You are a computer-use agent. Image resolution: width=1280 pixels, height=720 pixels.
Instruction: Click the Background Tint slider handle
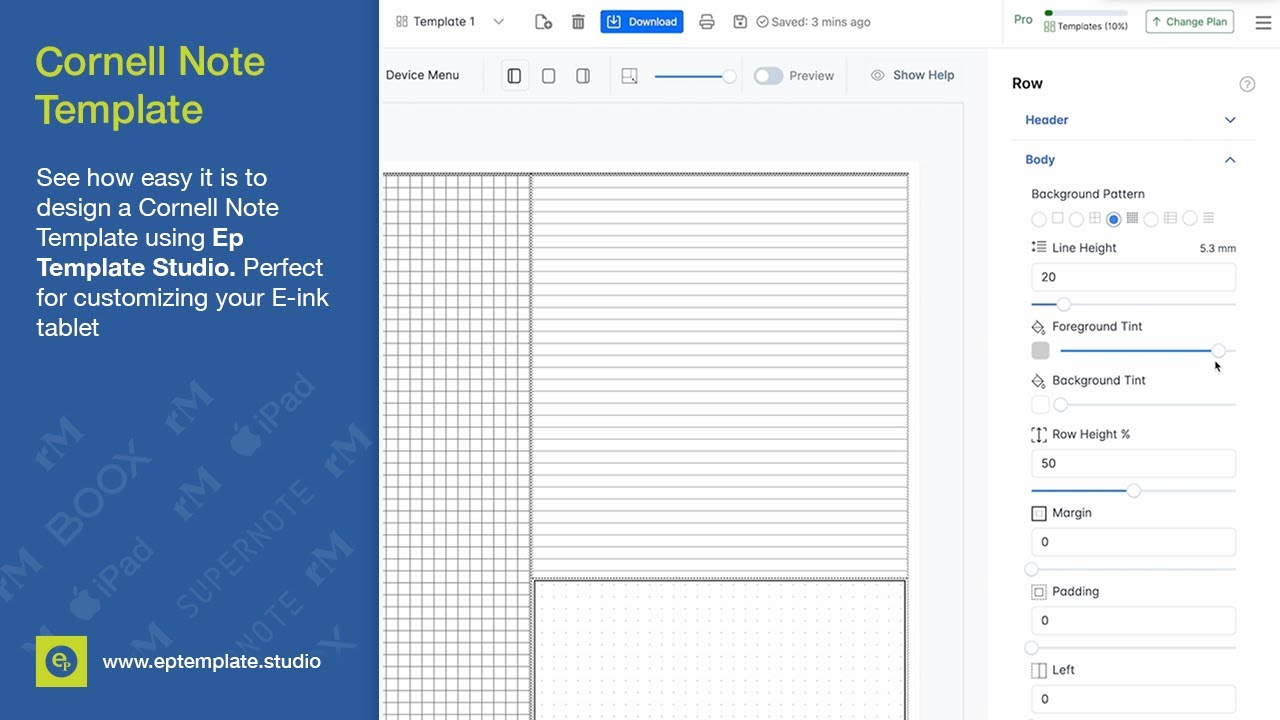pos(1061,405)
